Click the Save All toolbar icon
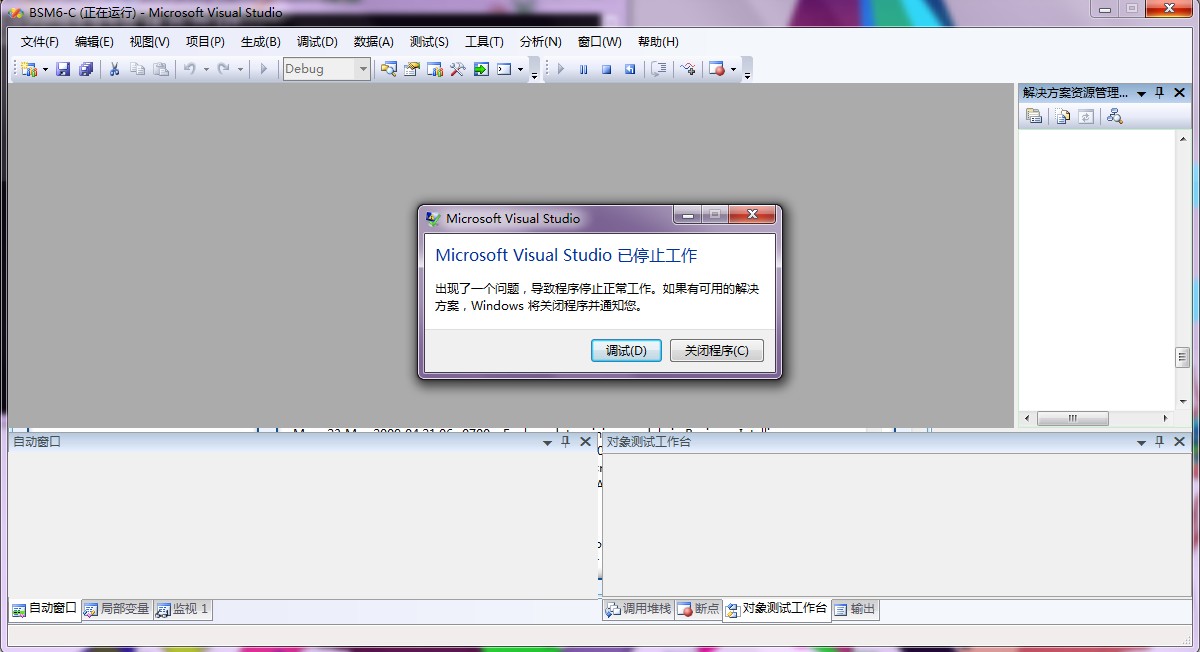The height and width of the screenshot is (652, 1200). click(86, 69)
